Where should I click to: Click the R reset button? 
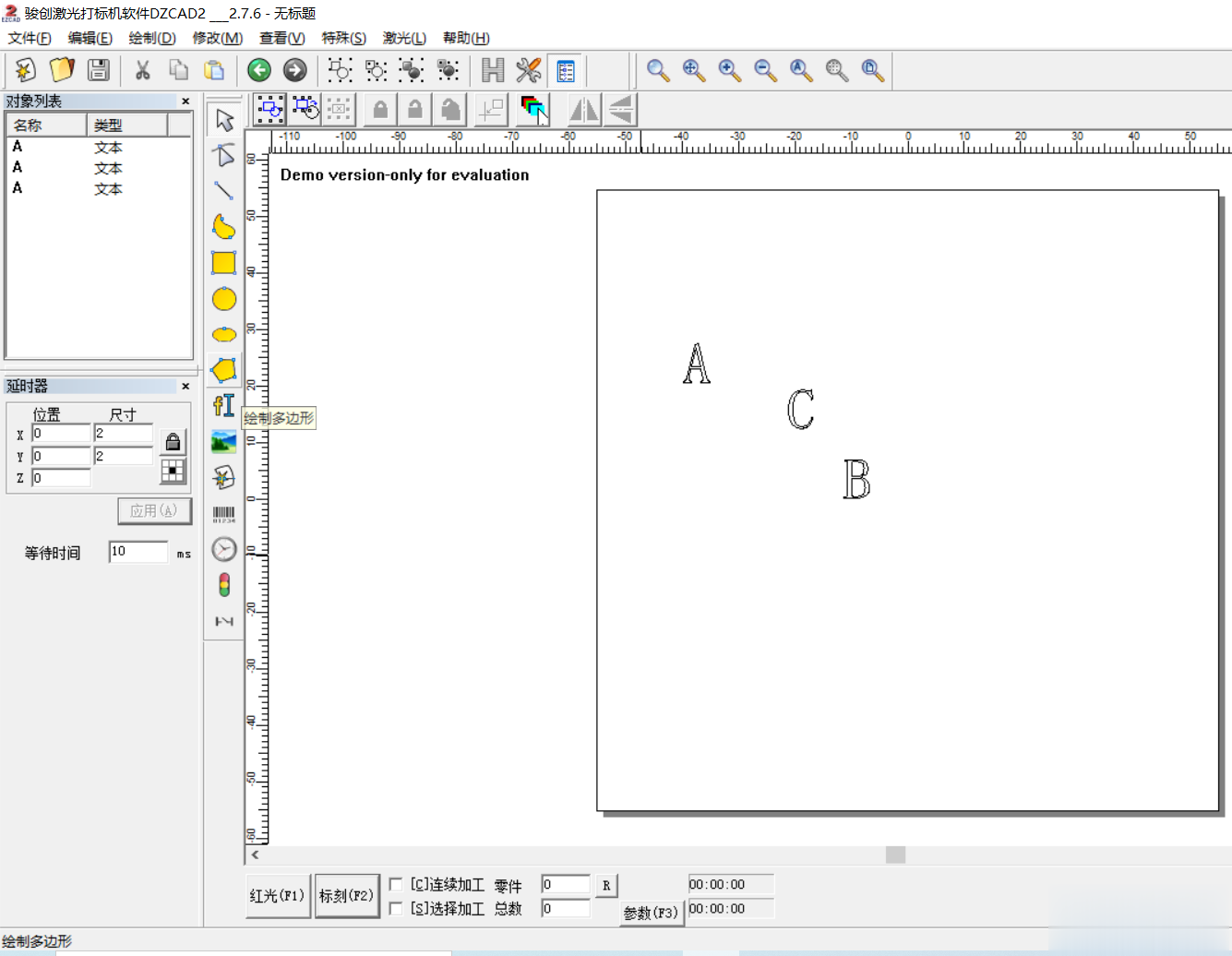point(606,886)
